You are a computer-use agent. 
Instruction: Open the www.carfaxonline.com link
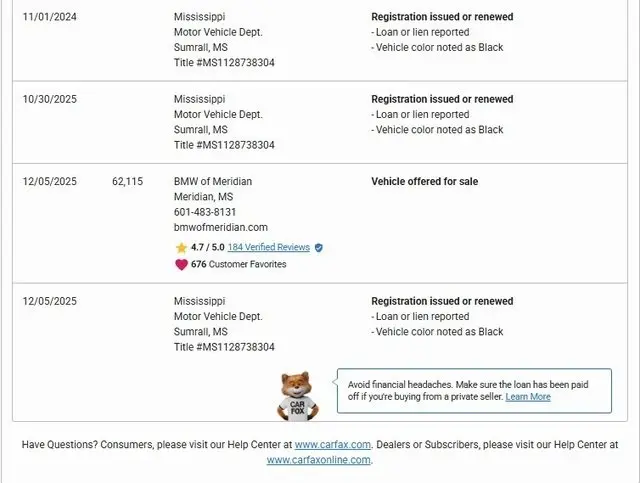coord(318,460)
